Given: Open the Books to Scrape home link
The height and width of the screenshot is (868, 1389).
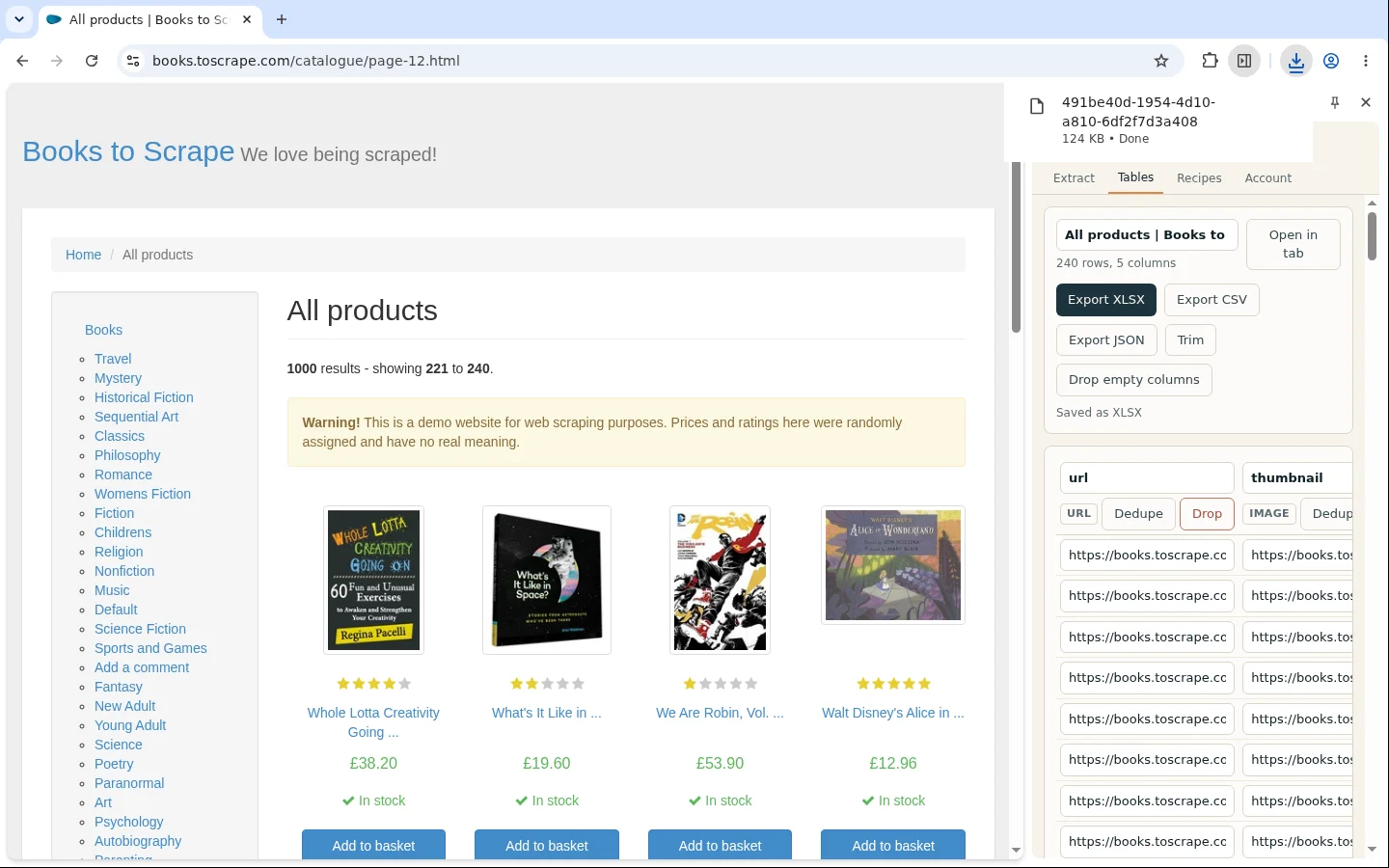Looking at the screenshot, I should tap(128, 151).
